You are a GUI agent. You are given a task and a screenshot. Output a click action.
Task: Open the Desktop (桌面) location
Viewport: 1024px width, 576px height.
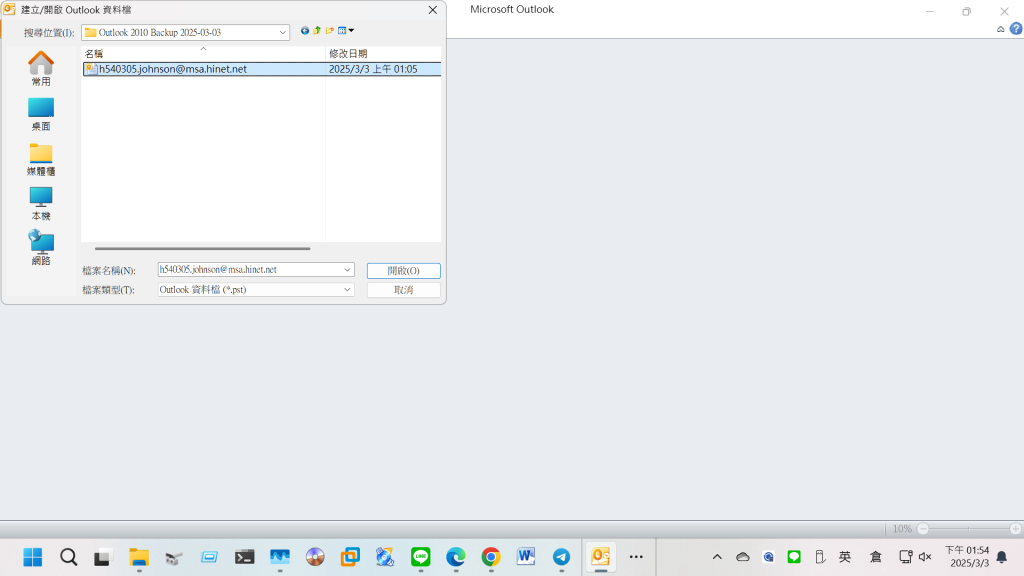pyautogui.click(x=41, y=109)
